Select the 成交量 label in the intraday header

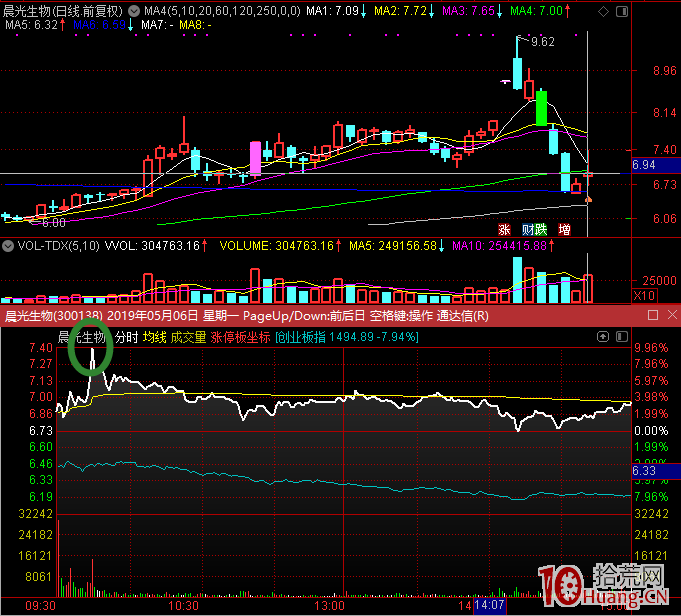coord(188,337)
